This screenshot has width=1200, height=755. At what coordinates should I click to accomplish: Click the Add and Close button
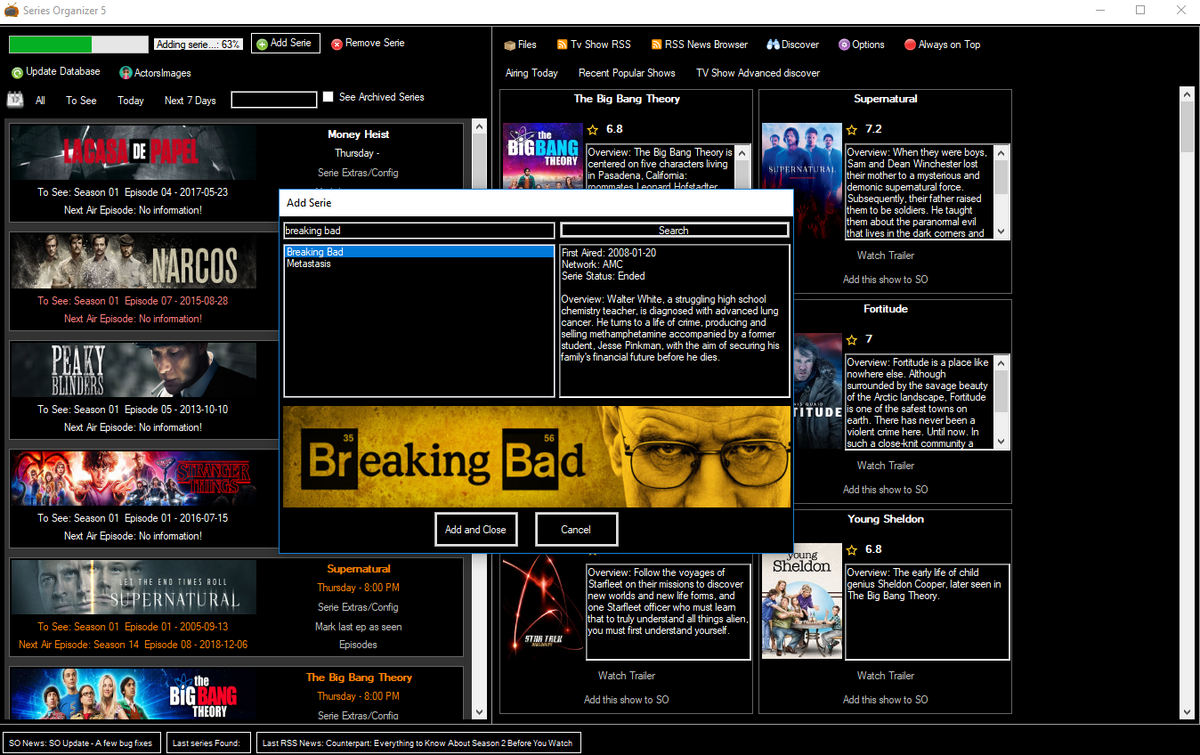tap(476, 529)
